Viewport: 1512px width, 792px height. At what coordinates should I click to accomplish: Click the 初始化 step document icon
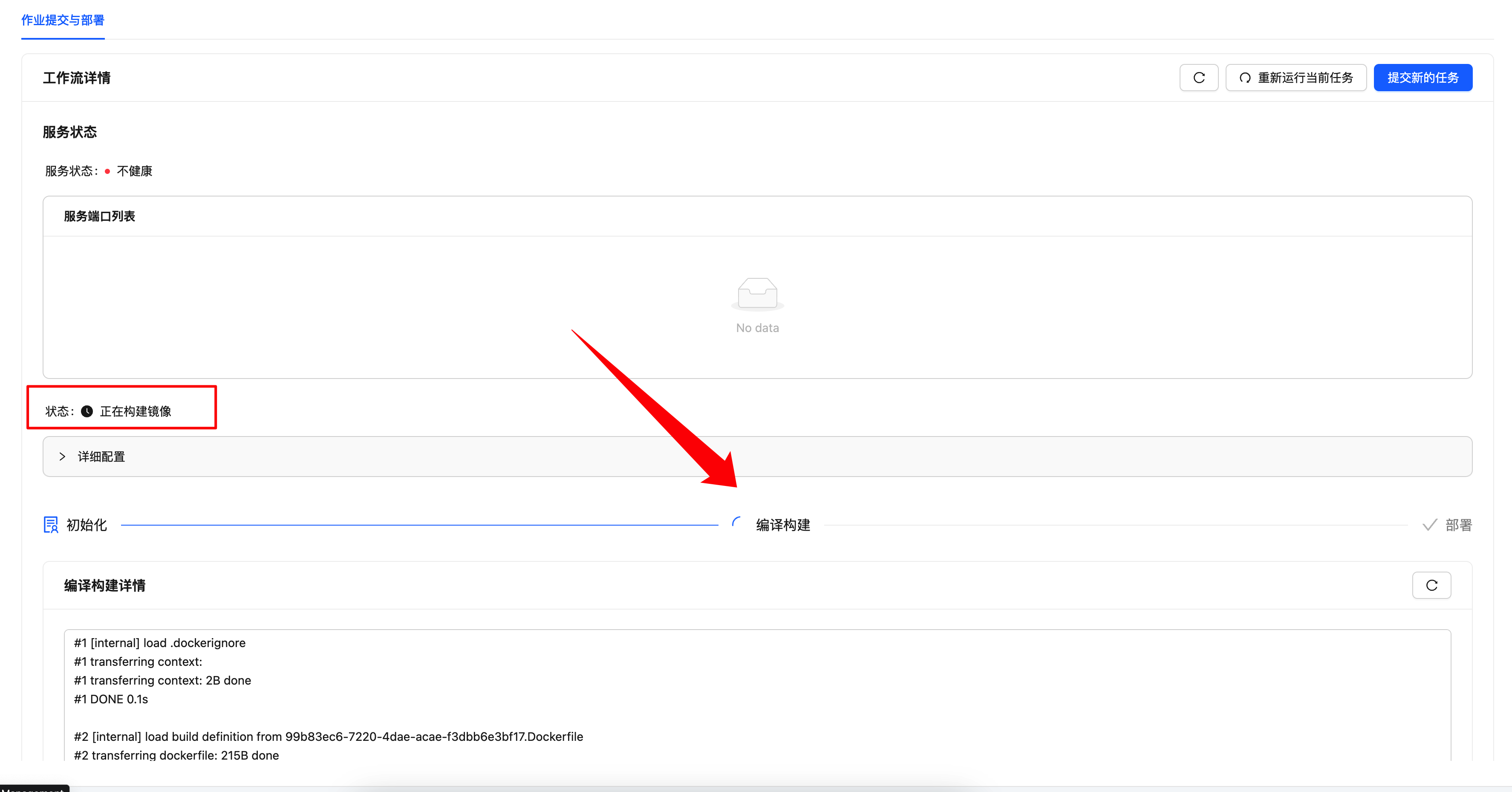point(51,525)
